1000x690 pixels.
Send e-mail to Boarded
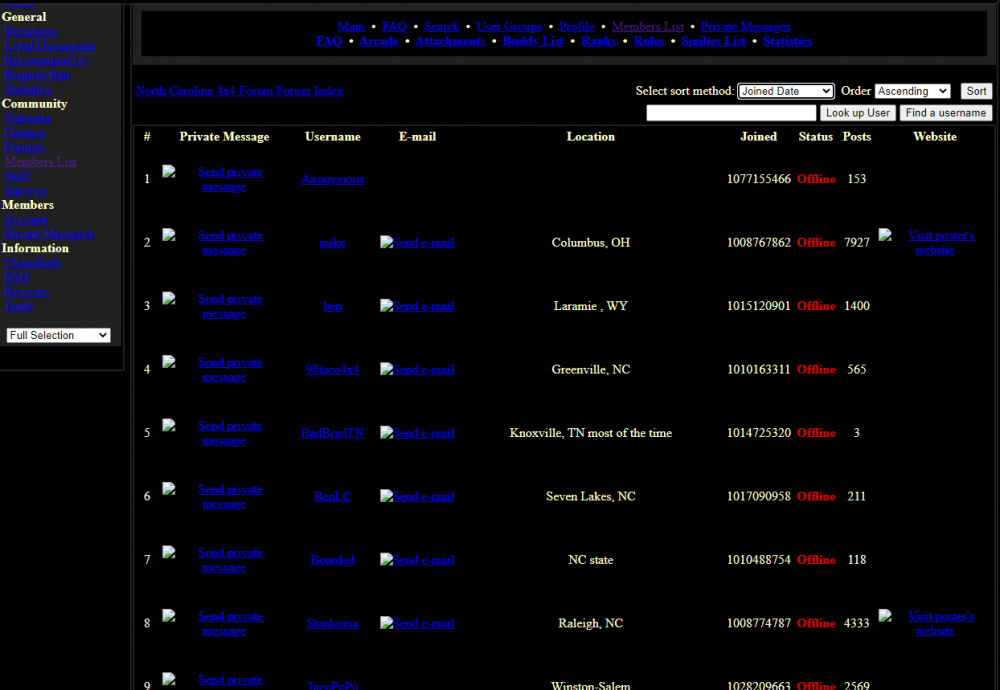tap(417, 560)
